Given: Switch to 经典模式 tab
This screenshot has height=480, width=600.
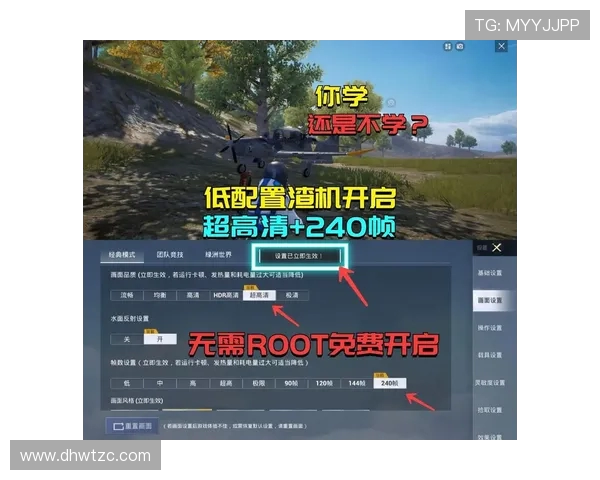Looking at the screenshot, I should tap(122, 255).
